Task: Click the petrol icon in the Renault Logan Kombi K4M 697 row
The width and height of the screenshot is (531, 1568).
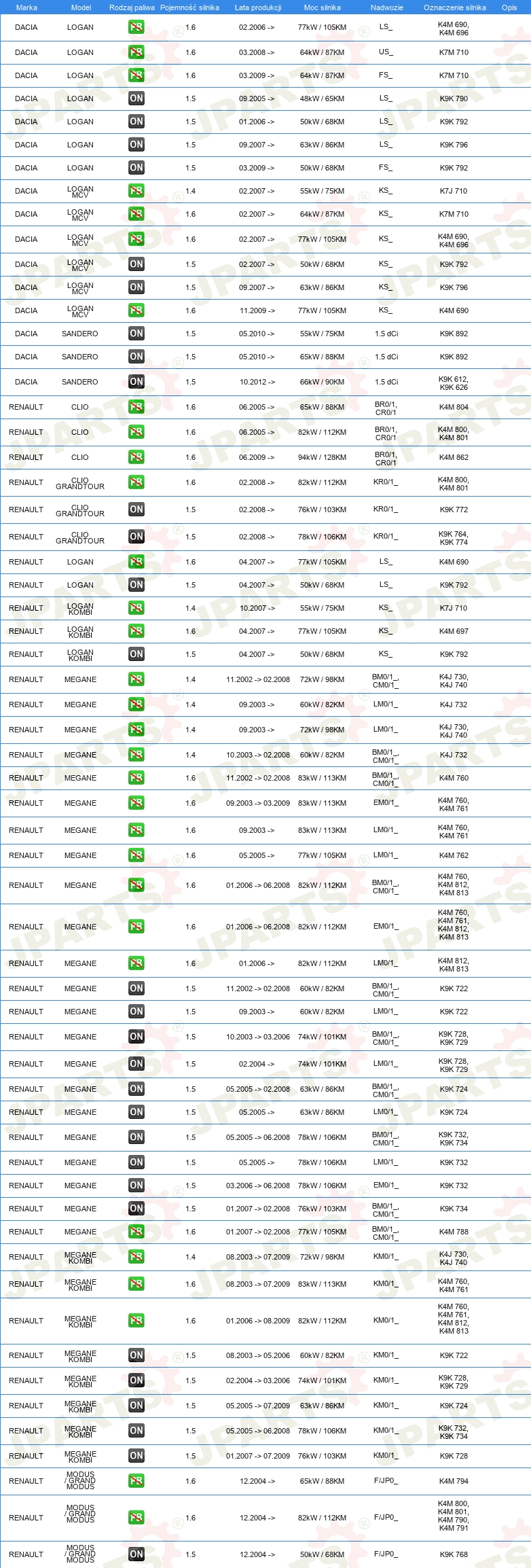Action: (x=136, y=631)
